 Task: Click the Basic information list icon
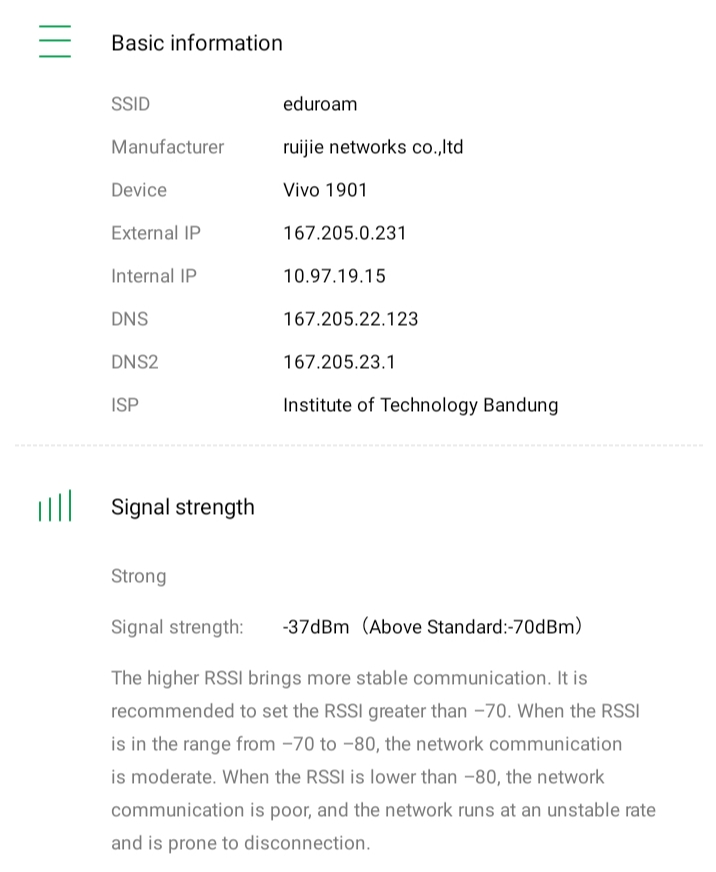(x=55, y=42)
